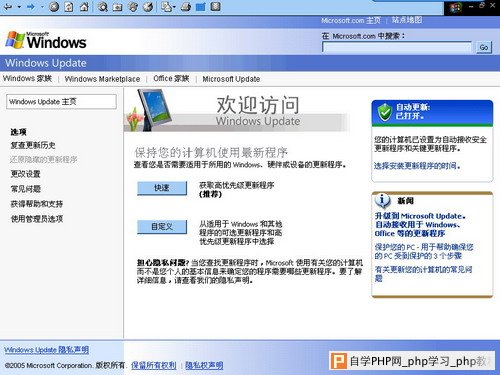Restore the browser window size
Viewport: 500px width, 375px height.
tap(482, 6)
